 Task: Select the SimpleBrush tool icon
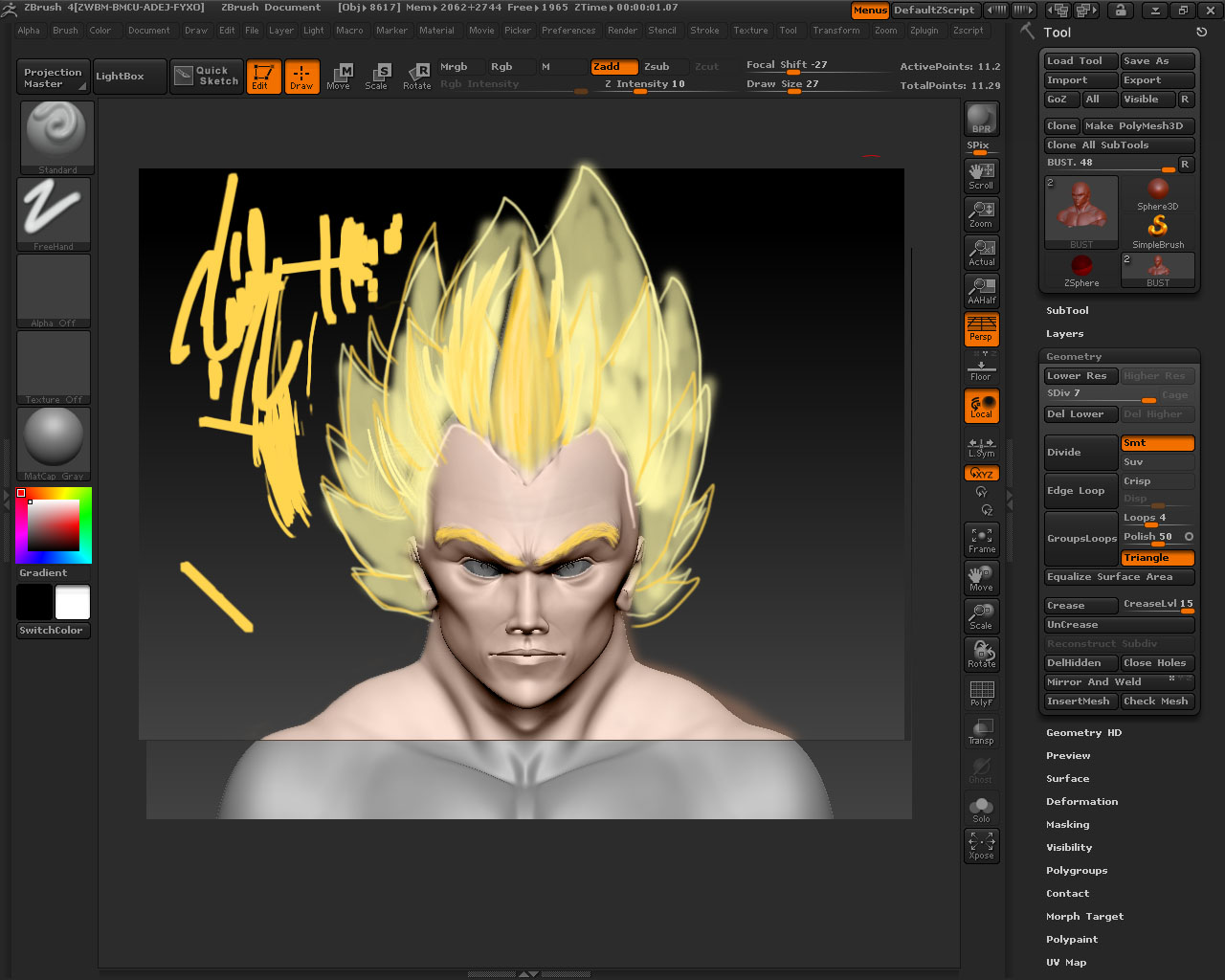pyautogui.click(x=1158, y=232)
